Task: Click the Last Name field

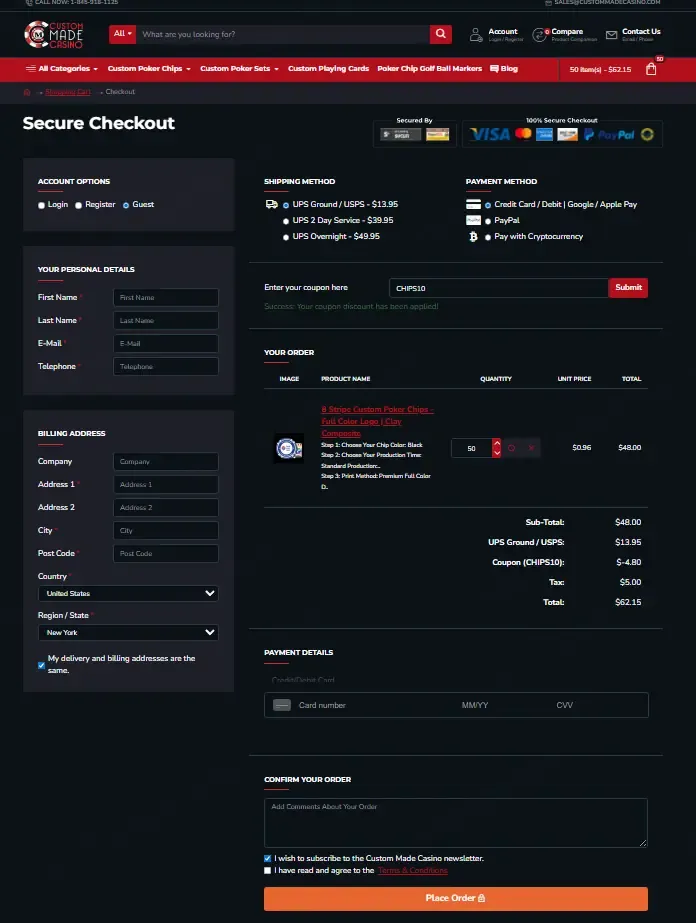Action: pos(165,321)
